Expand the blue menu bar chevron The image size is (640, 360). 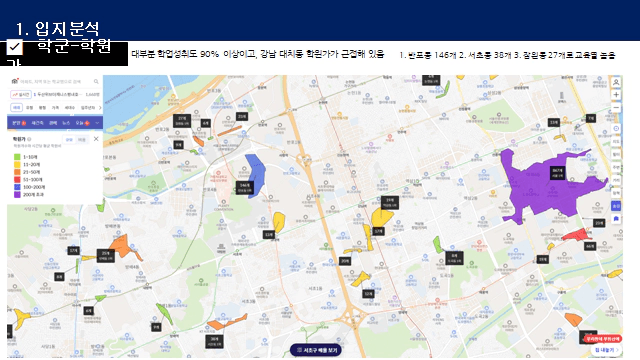(97, 123)
